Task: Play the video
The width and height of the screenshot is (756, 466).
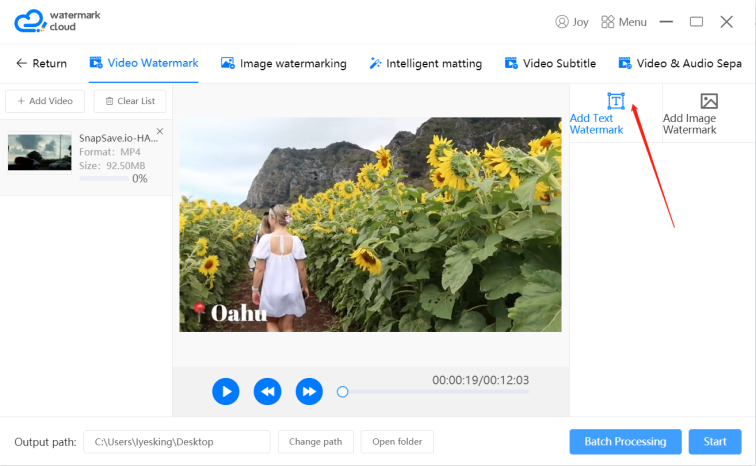Action: 226,391
